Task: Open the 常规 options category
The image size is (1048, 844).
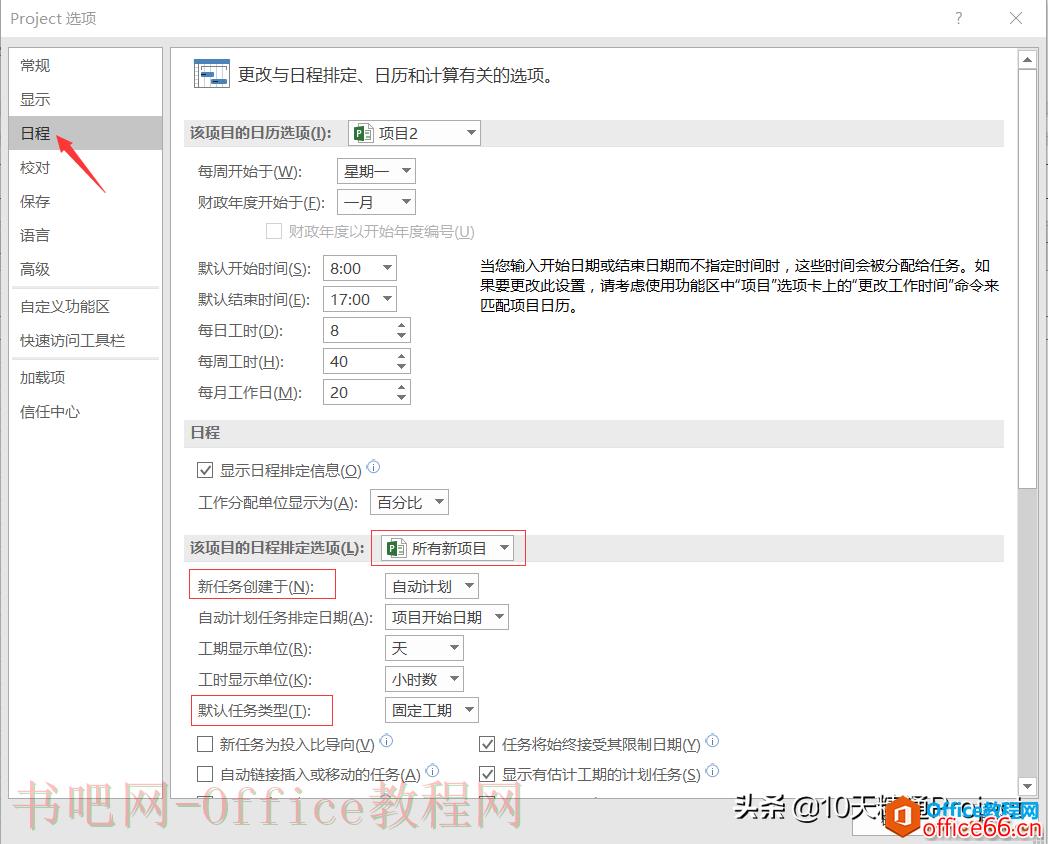Action: coord(86,65)
